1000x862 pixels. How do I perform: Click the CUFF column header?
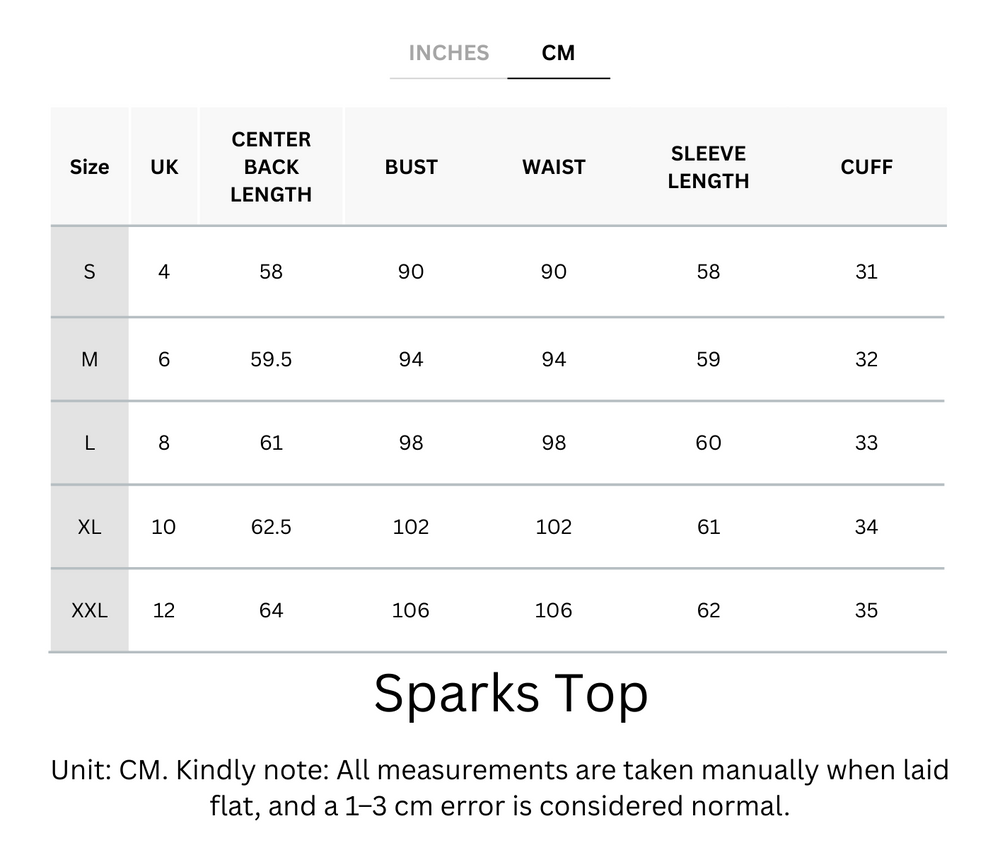866,167
